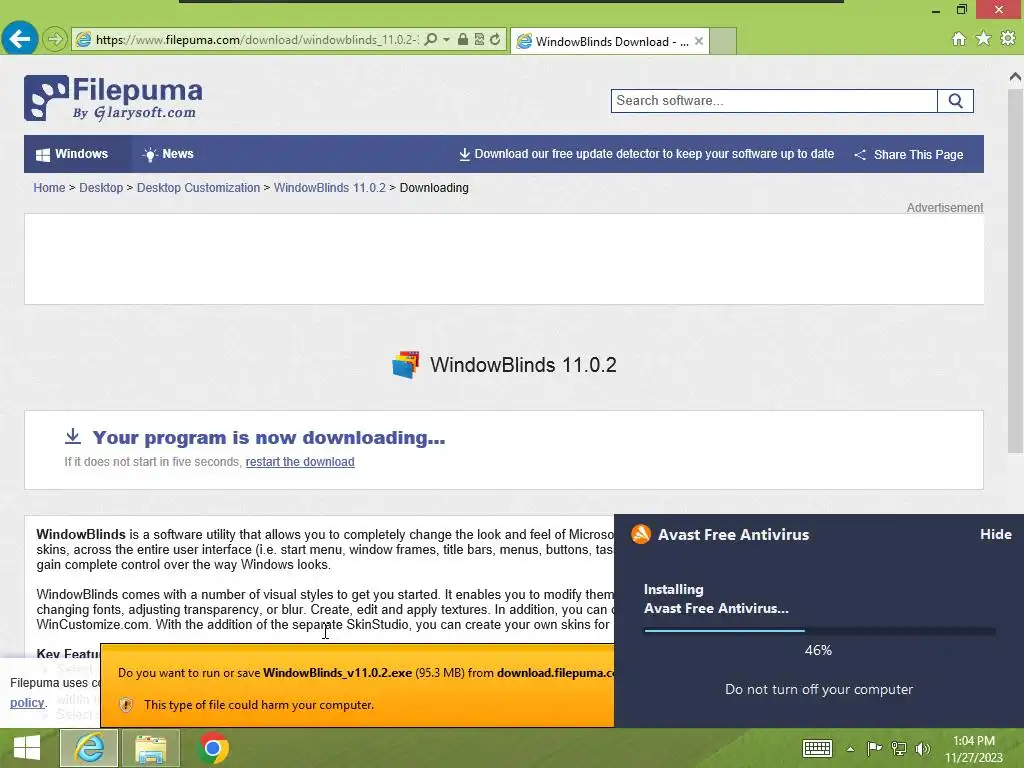The image size is (1024, 768).
Task: Go to Home breadcrumb link
Action: (x=49, y=187)
